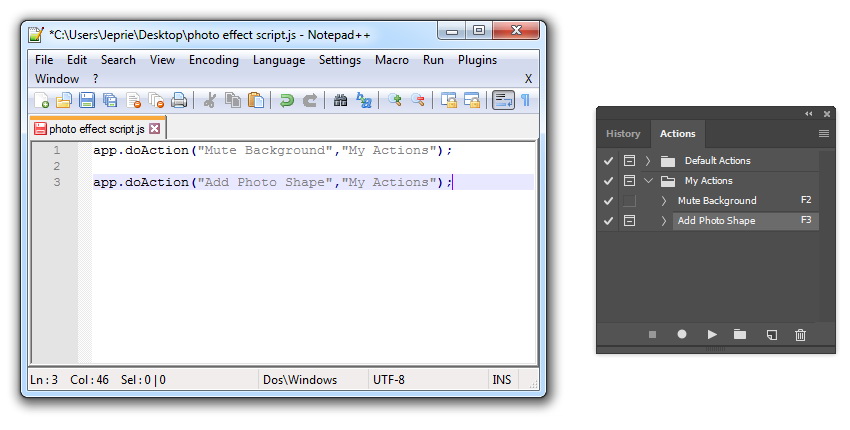The width and height of the screenshot is (850, 430).
Task: Toggle dialog box for Add Photo Shape
Action: coord(629,221)
